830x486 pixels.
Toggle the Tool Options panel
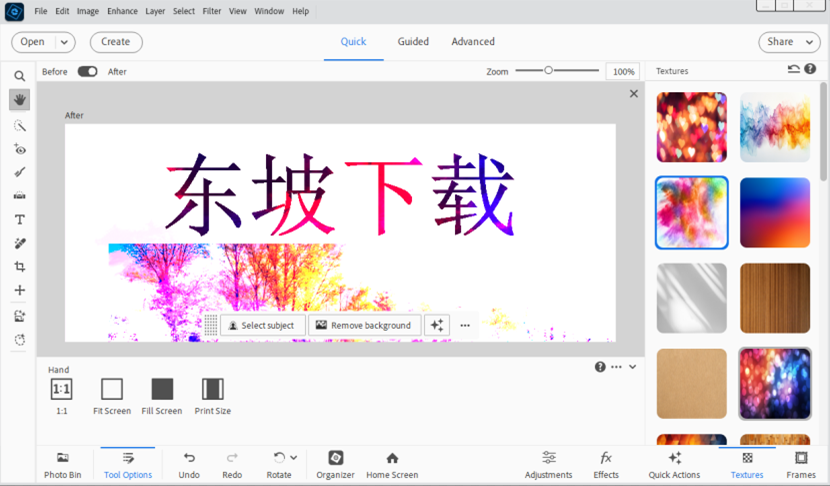point(128,464)
